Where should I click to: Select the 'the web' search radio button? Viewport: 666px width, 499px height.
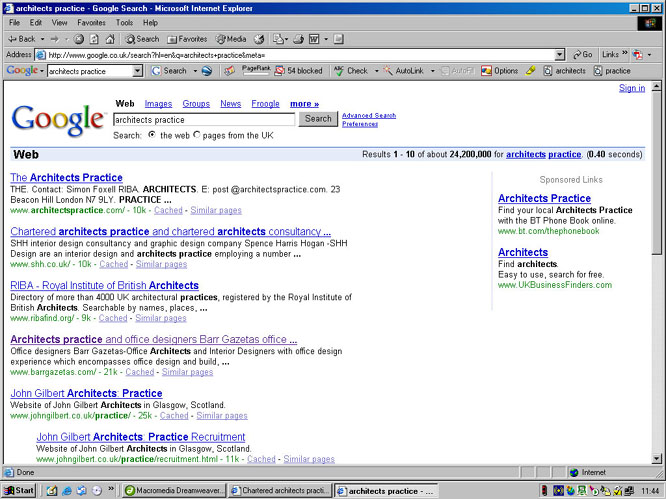coord(152,134)
